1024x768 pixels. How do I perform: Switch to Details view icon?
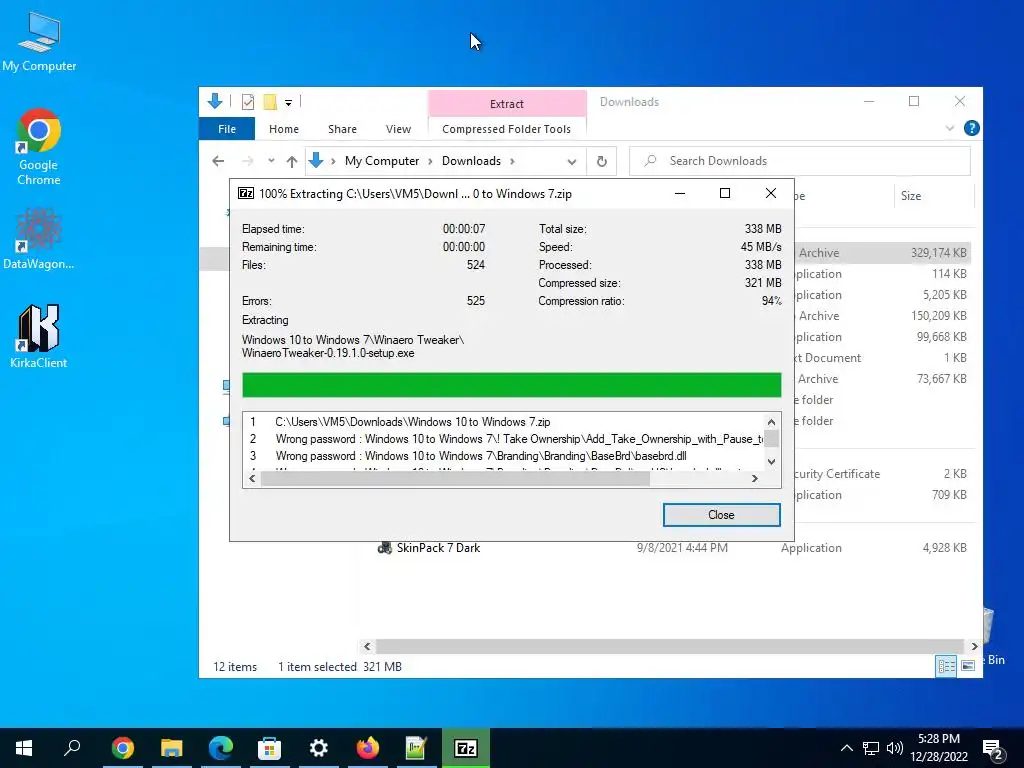(x=946, y=665)
